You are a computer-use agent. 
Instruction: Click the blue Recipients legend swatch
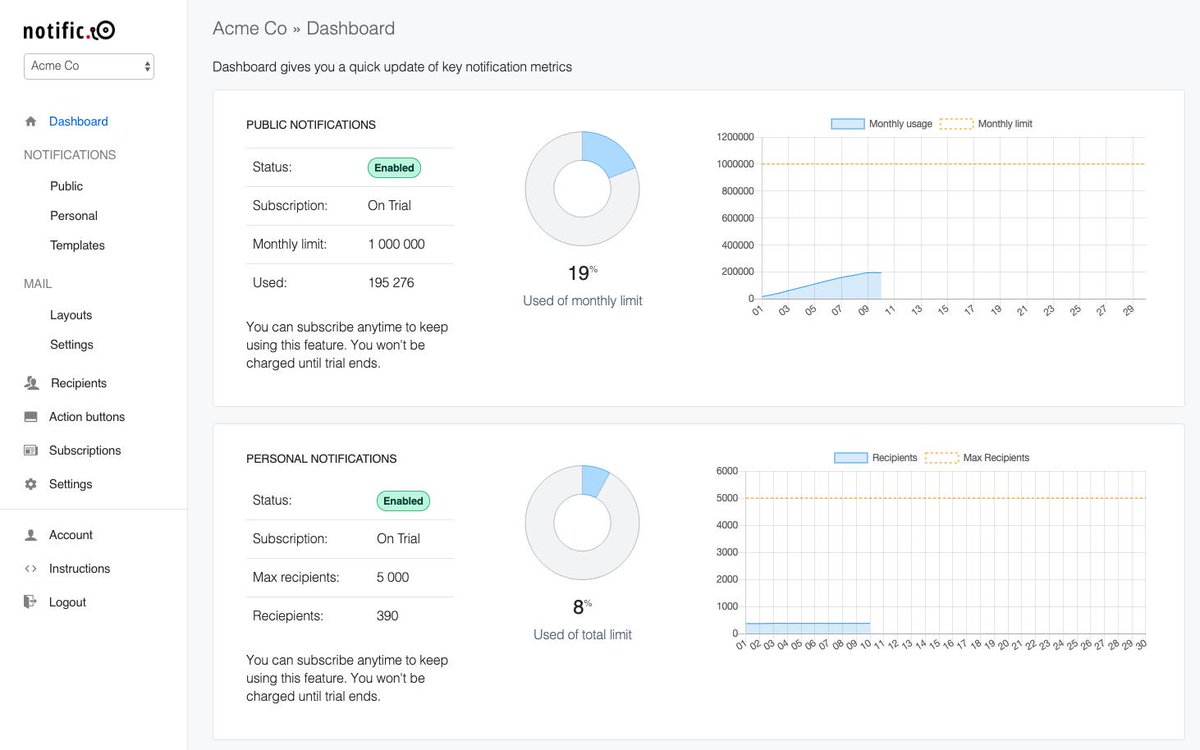850,457
